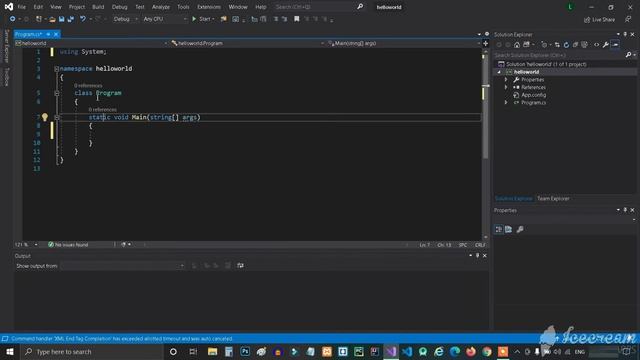Viewport: 640px width, 360px height.
Task: Click the Solution Explorer search magnifier icon
Action: pyautogui.click(x=629, y=55)
